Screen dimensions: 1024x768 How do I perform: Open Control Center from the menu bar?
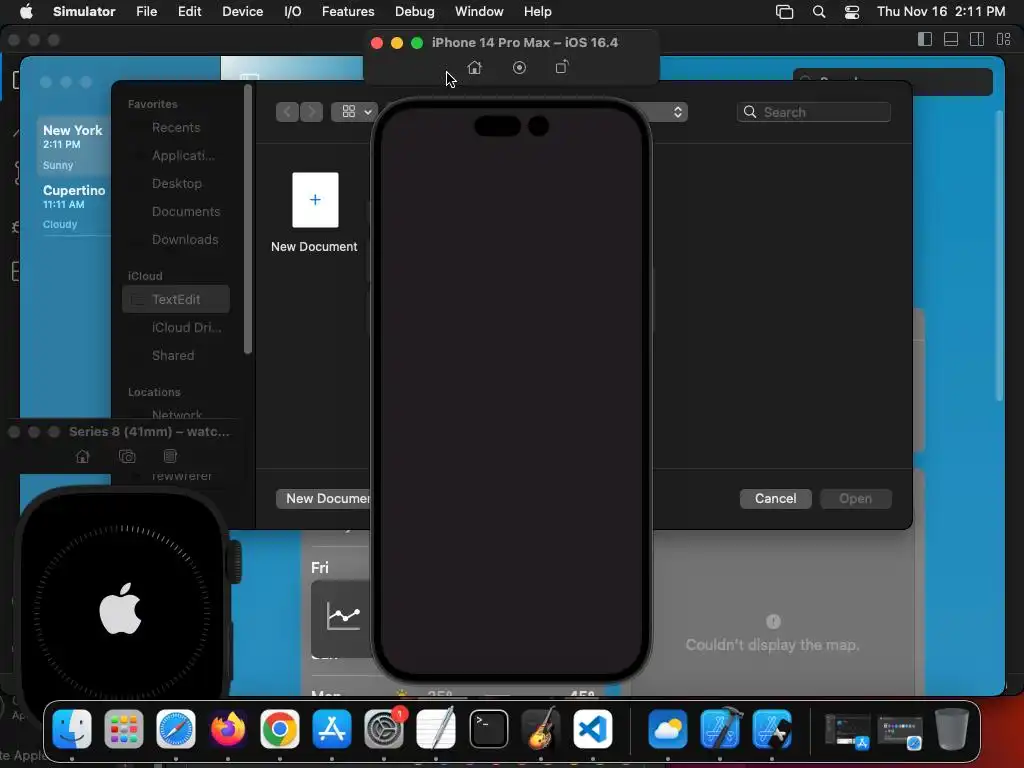tap(852, 12)
